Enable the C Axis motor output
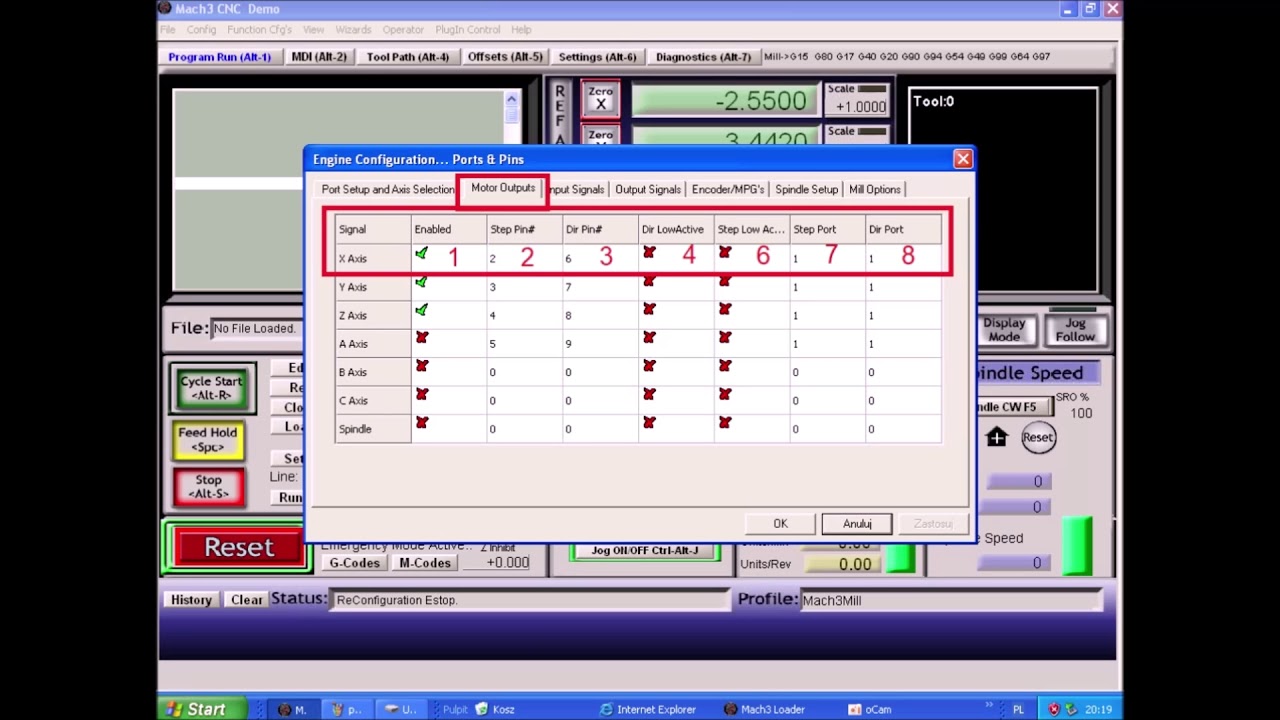The image size is (1280, 720). click(x=421, y=395)
